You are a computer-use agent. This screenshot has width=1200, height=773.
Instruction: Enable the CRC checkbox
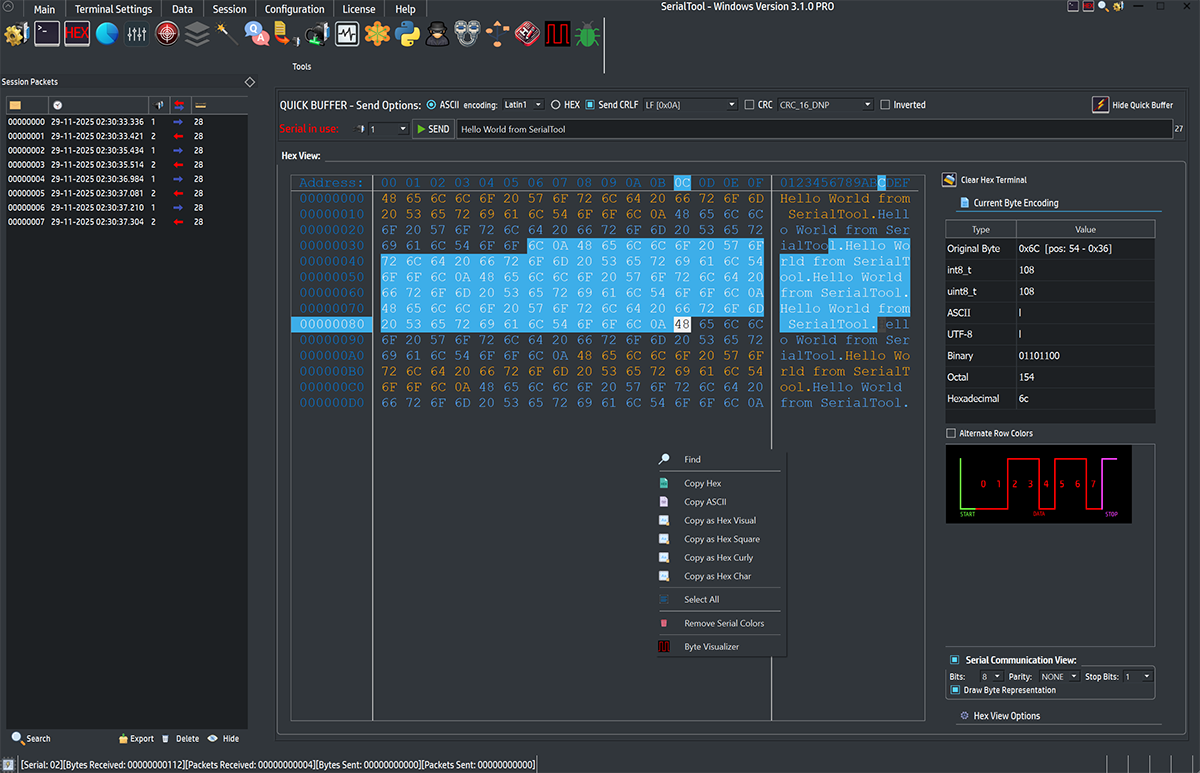[x=750, y=105]
